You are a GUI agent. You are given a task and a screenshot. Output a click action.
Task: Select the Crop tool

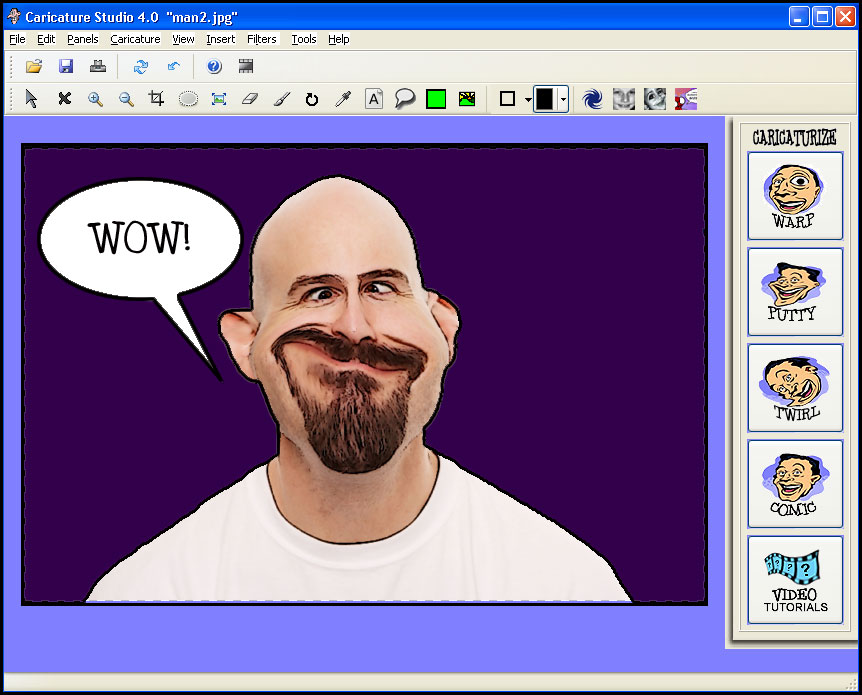pos(157,99)
